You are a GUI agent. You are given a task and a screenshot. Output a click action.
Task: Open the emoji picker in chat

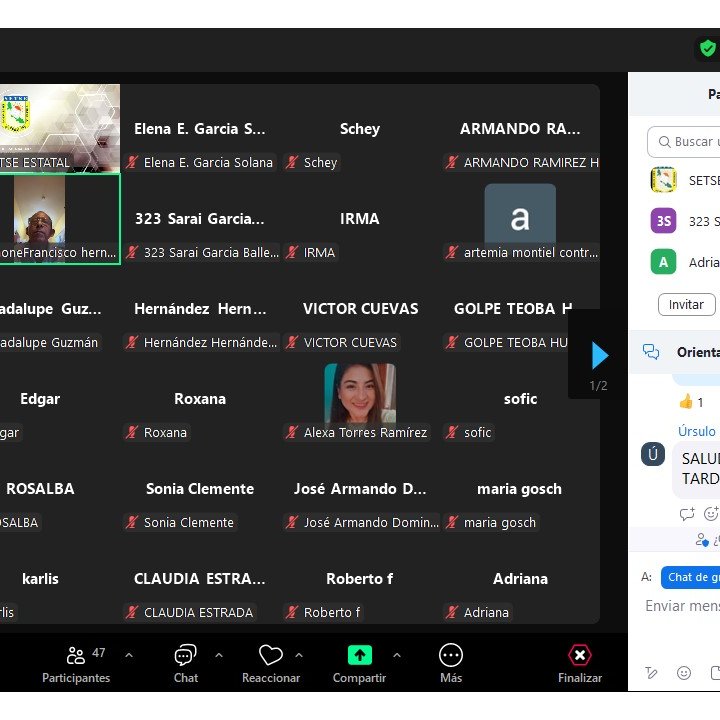pos(684,673)
